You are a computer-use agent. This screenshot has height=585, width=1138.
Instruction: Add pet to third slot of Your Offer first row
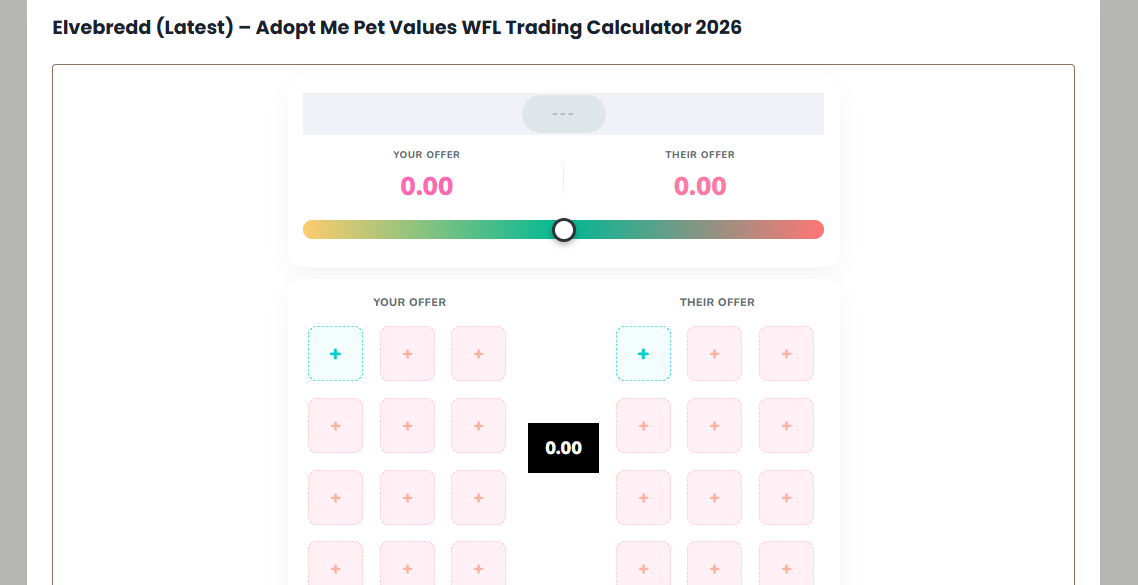[x=478, y=353]
